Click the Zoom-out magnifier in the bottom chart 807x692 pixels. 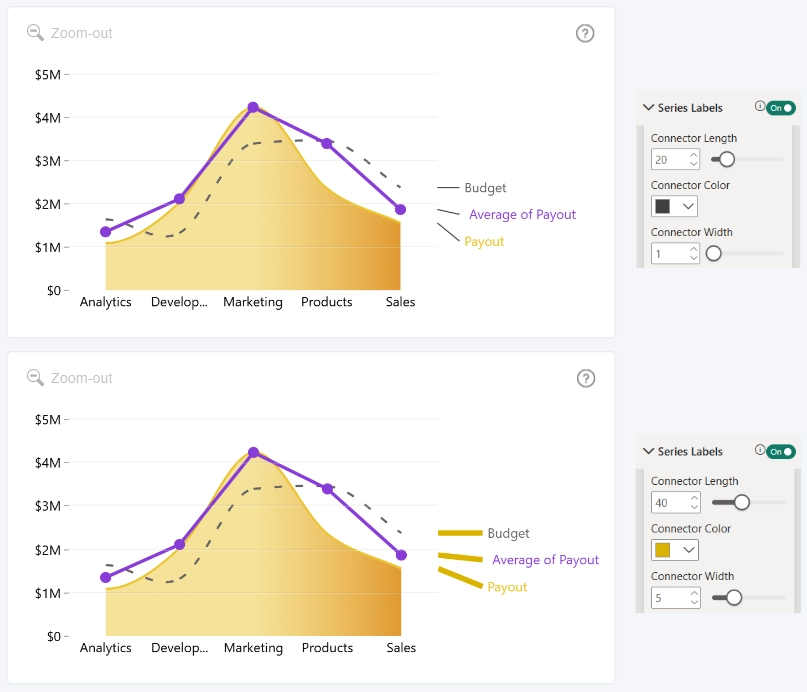pyautogui.click(x=35, y=378)
